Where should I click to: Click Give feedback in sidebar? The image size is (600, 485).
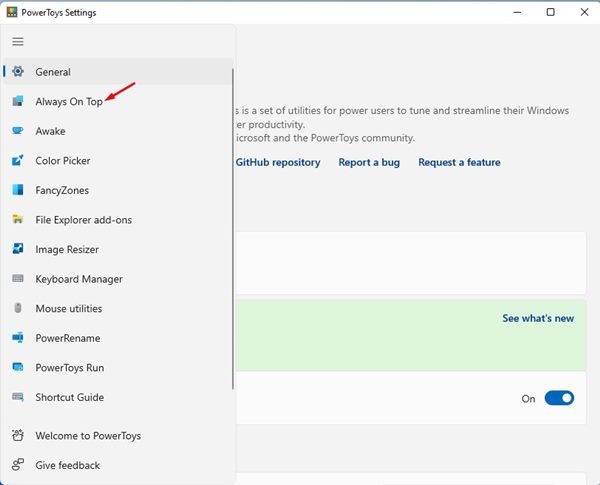click(x=67, y=465)
